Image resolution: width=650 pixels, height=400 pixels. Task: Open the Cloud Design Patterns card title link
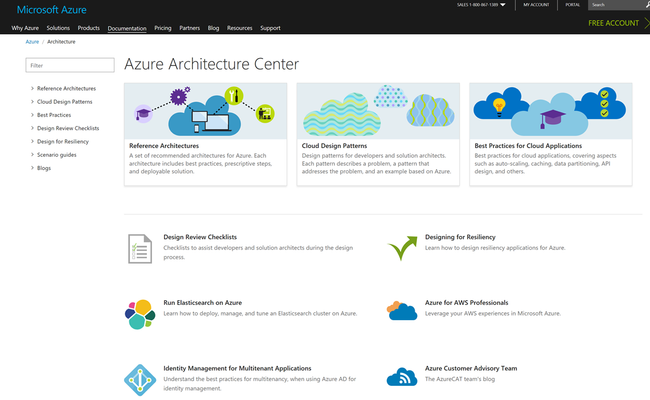click(x=334, y=145)
